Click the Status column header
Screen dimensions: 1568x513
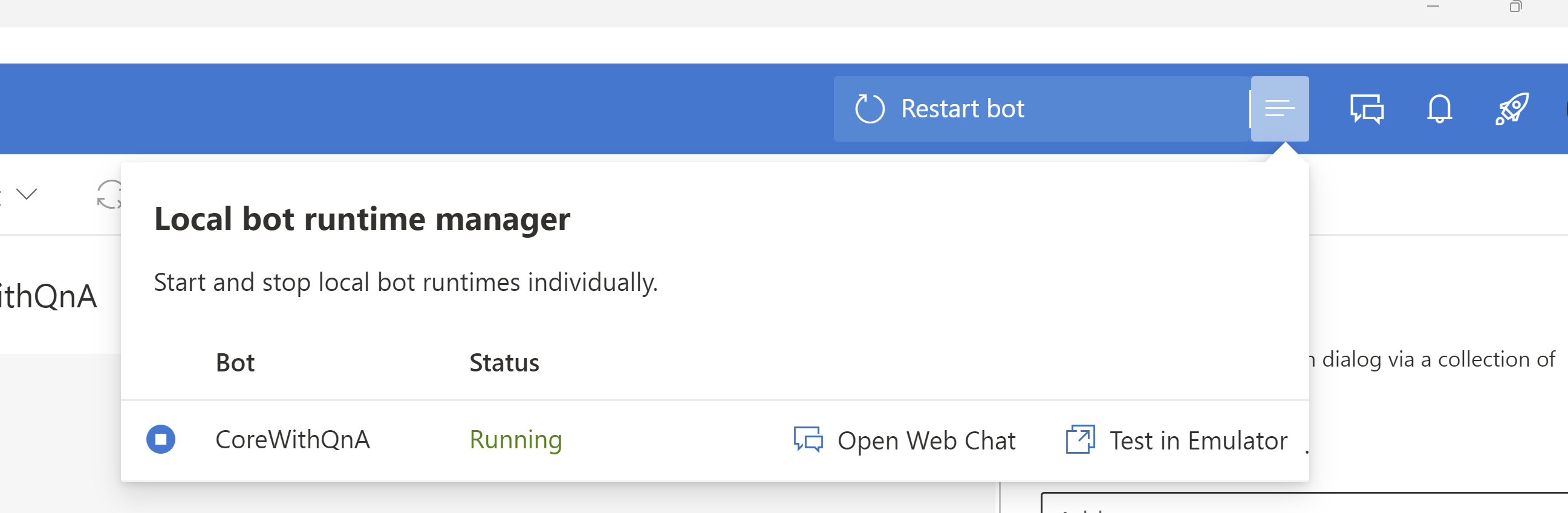[503, 362]
